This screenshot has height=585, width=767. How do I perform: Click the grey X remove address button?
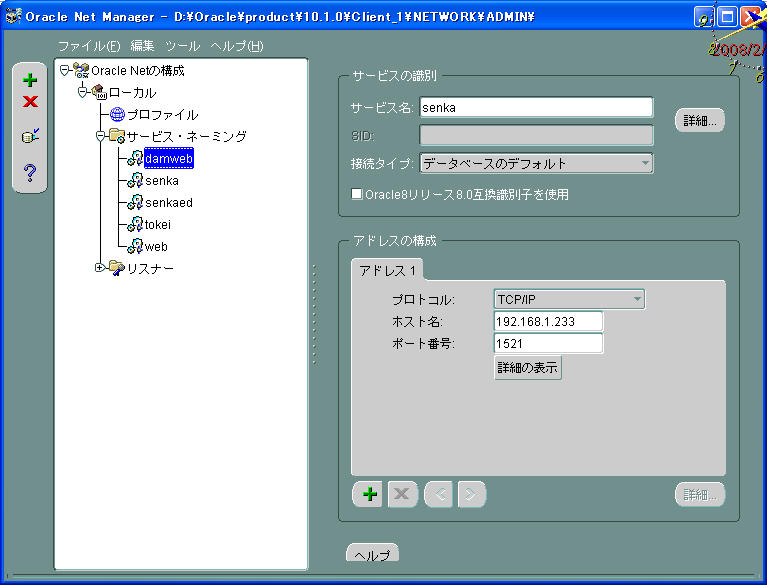[403, 494]
